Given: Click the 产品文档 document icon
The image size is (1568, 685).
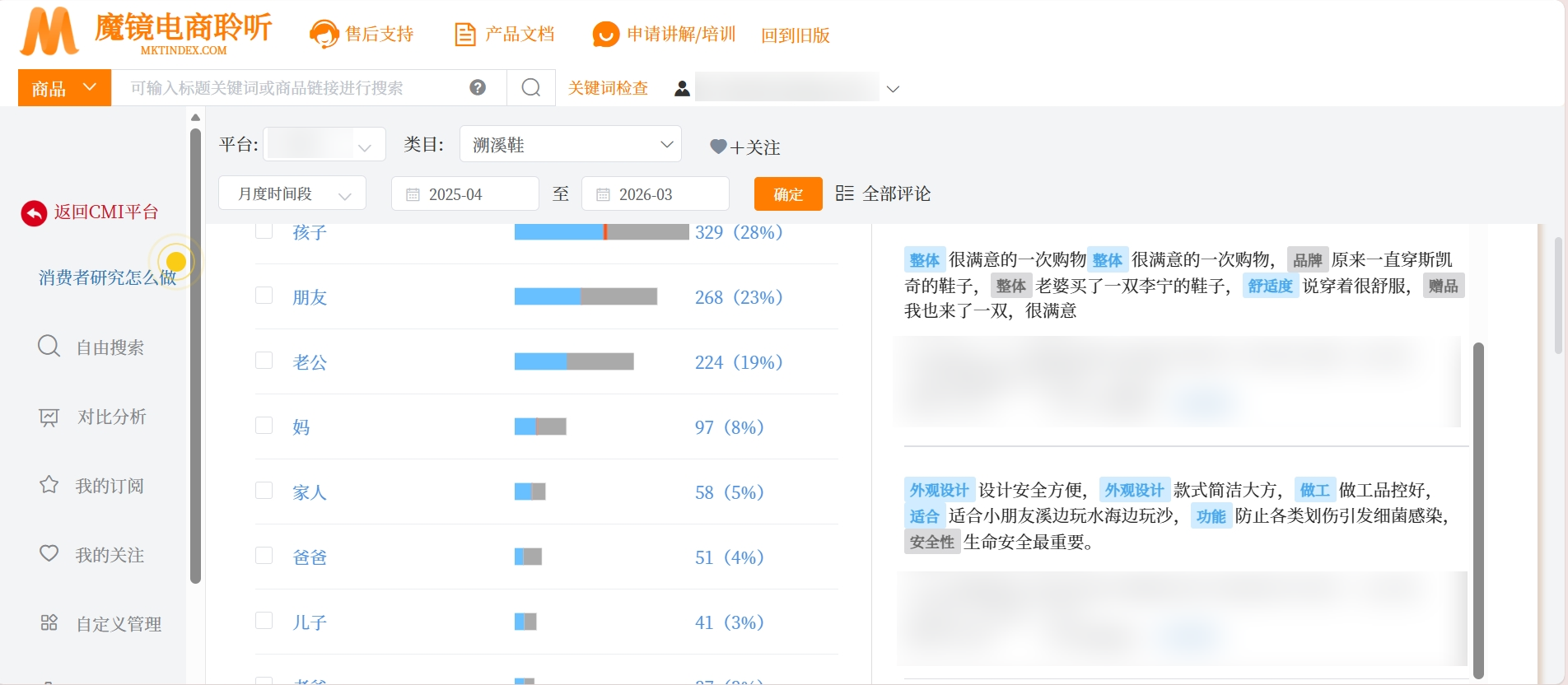Looking at the screenshot, I should [x=465, y=35].
